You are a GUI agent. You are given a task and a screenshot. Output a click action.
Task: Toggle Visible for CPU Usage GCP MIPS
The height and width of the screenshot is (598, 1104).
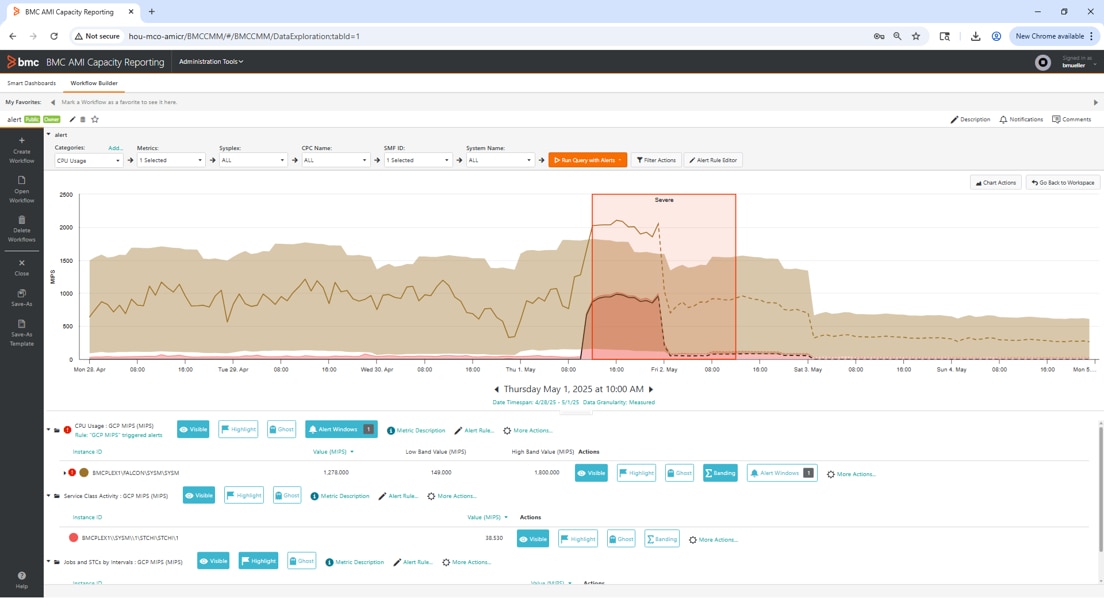click(x=193, y=429)
